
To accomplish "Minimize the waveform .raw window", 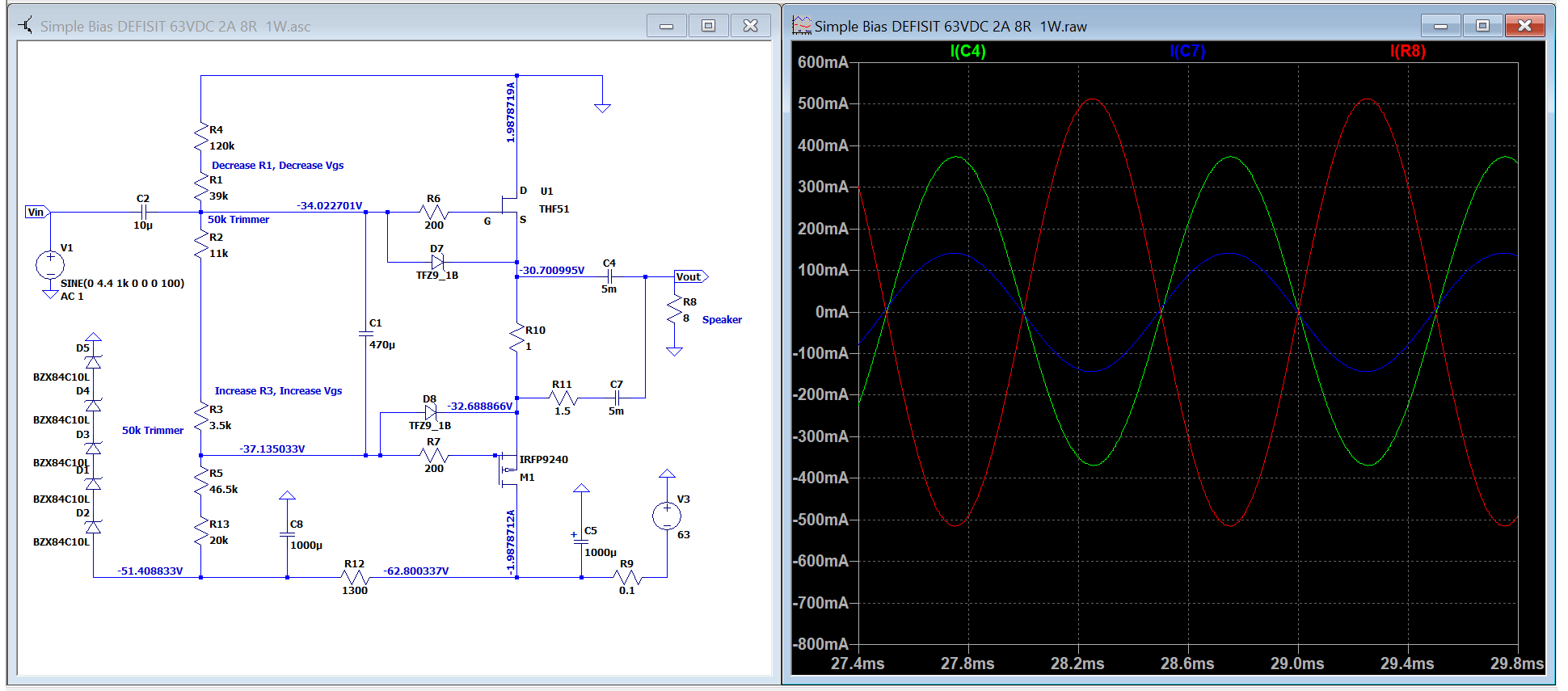I will (1441, 26).
